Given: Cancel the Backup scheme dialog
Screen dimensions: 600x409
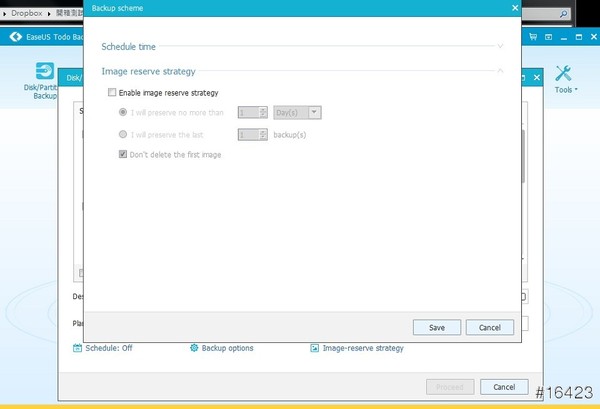Looking at the screenshot, I should [x=490, y=328].
